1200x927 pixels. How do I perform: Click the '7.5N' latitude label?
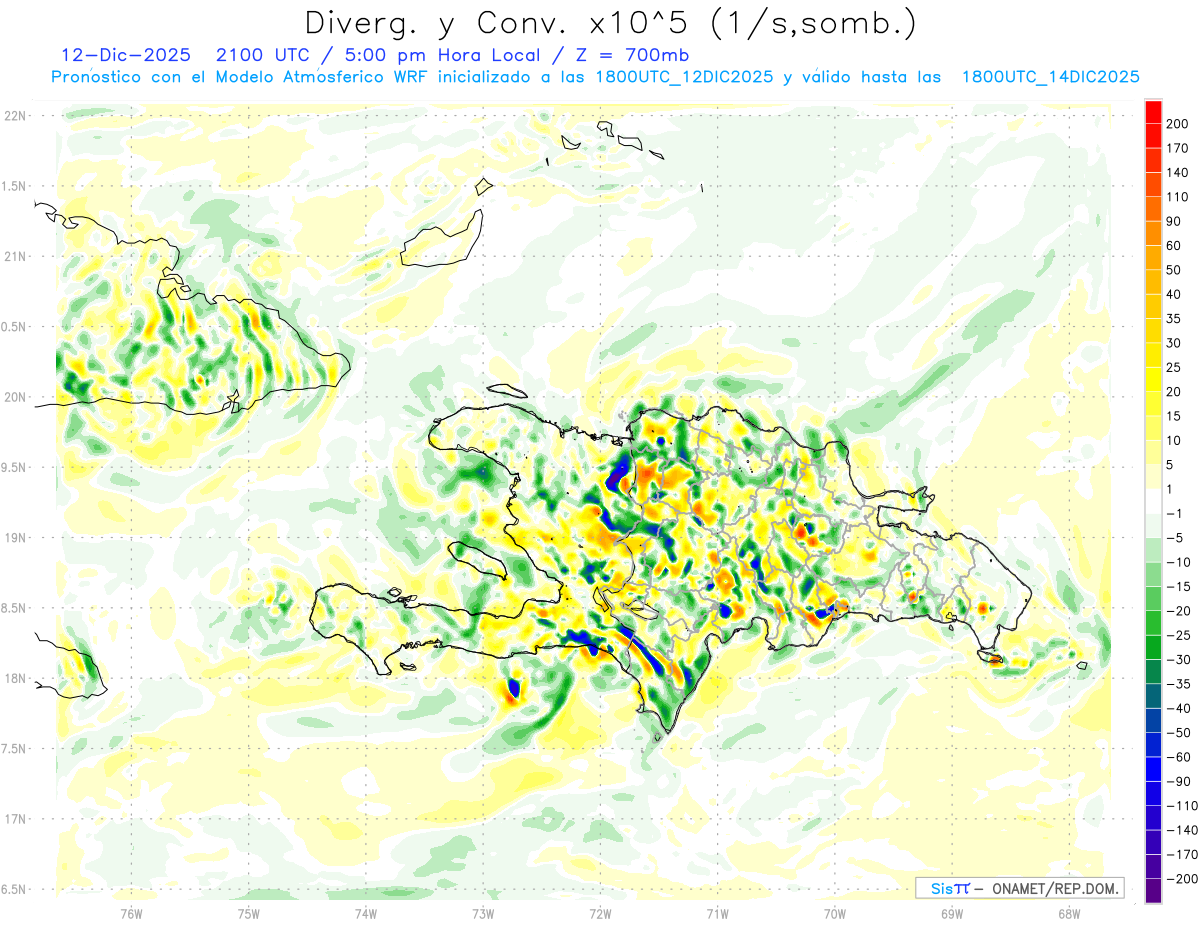point(15,748)
